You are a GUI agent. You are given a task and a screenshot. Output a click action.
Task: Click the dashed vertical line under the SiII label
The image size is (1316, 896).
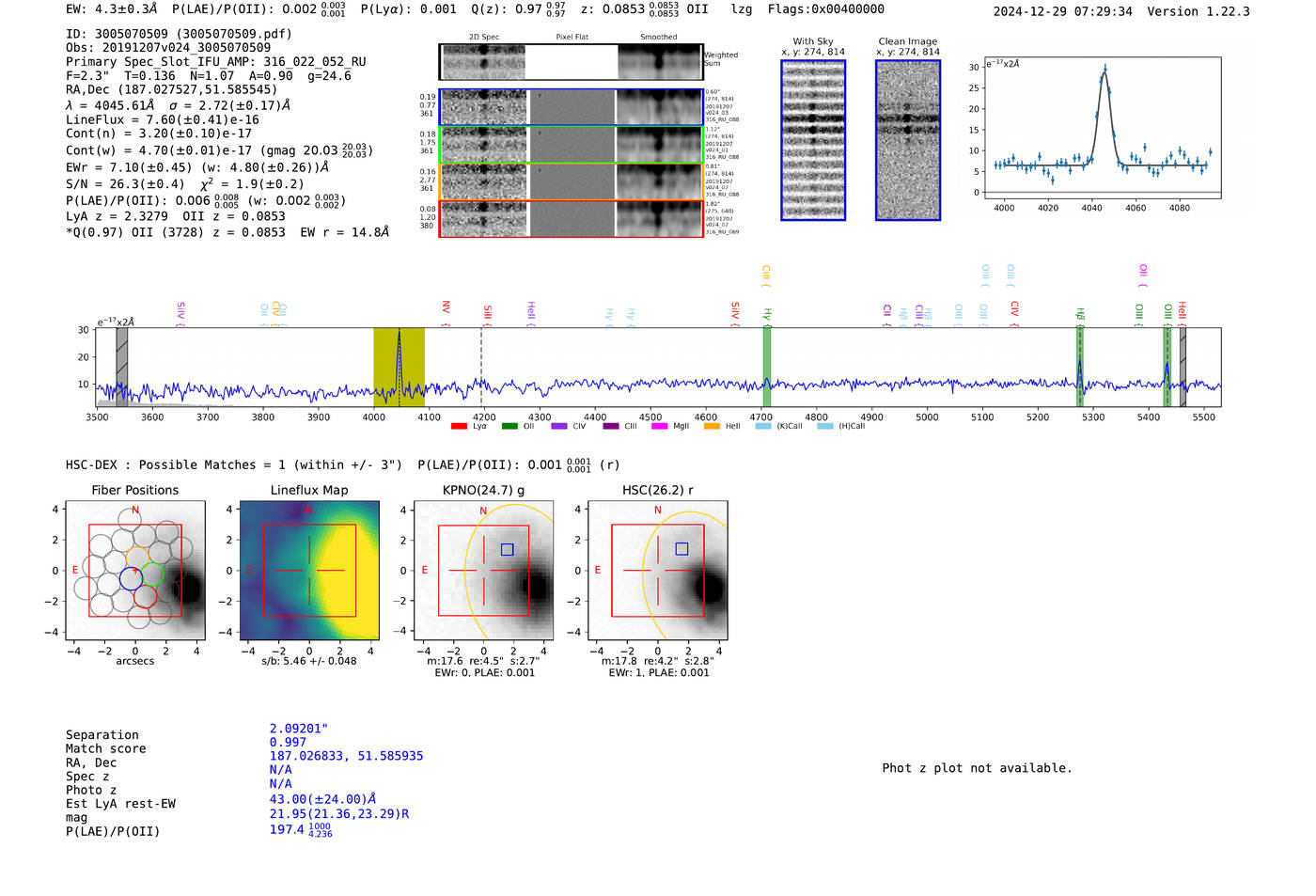coord(482,367)
